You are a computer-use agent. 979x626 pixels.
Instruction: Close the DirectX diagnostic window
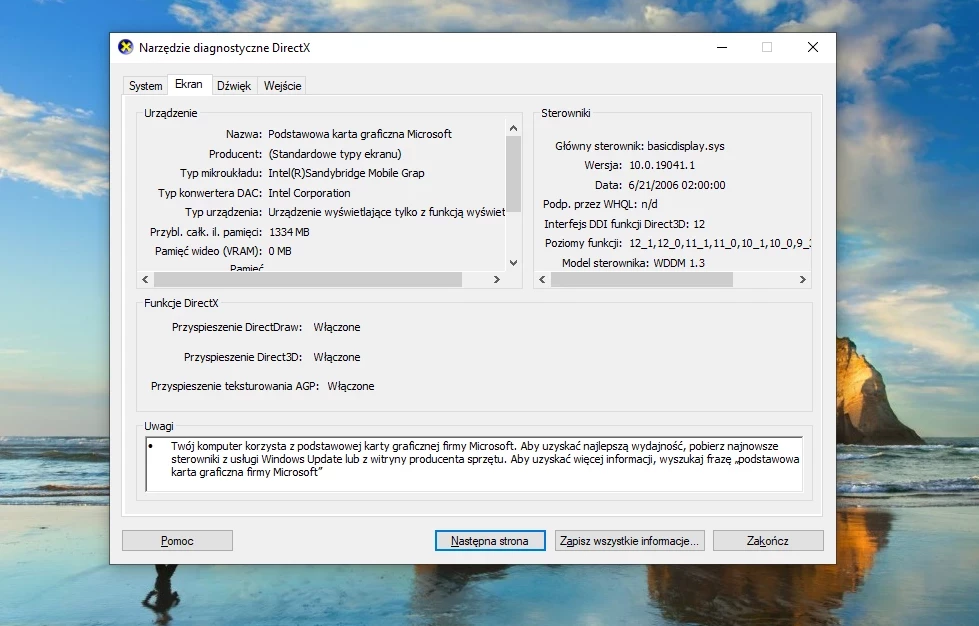(812, 47)
